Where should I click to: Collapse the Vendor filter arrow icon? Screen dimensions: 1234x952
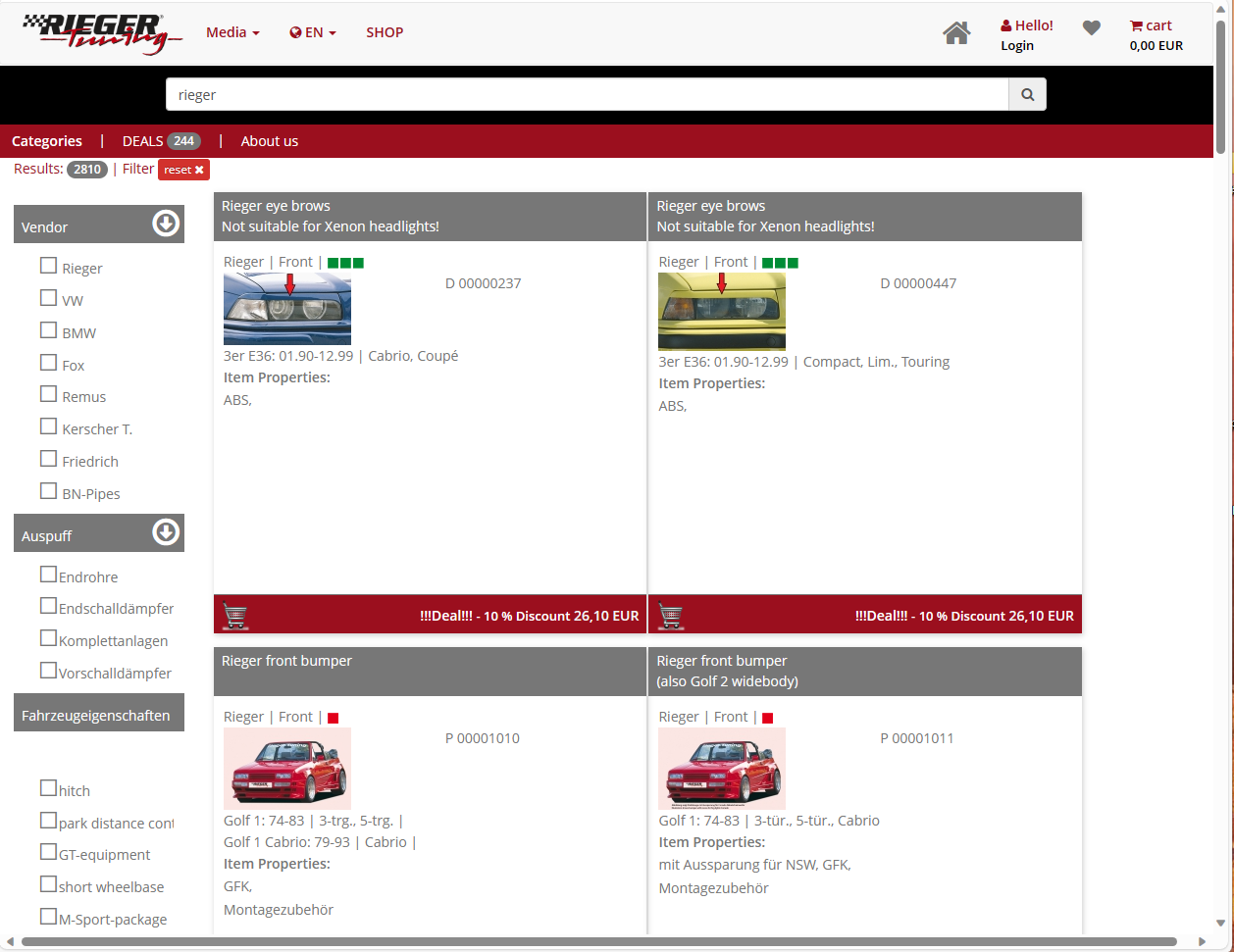coord(166,225)
